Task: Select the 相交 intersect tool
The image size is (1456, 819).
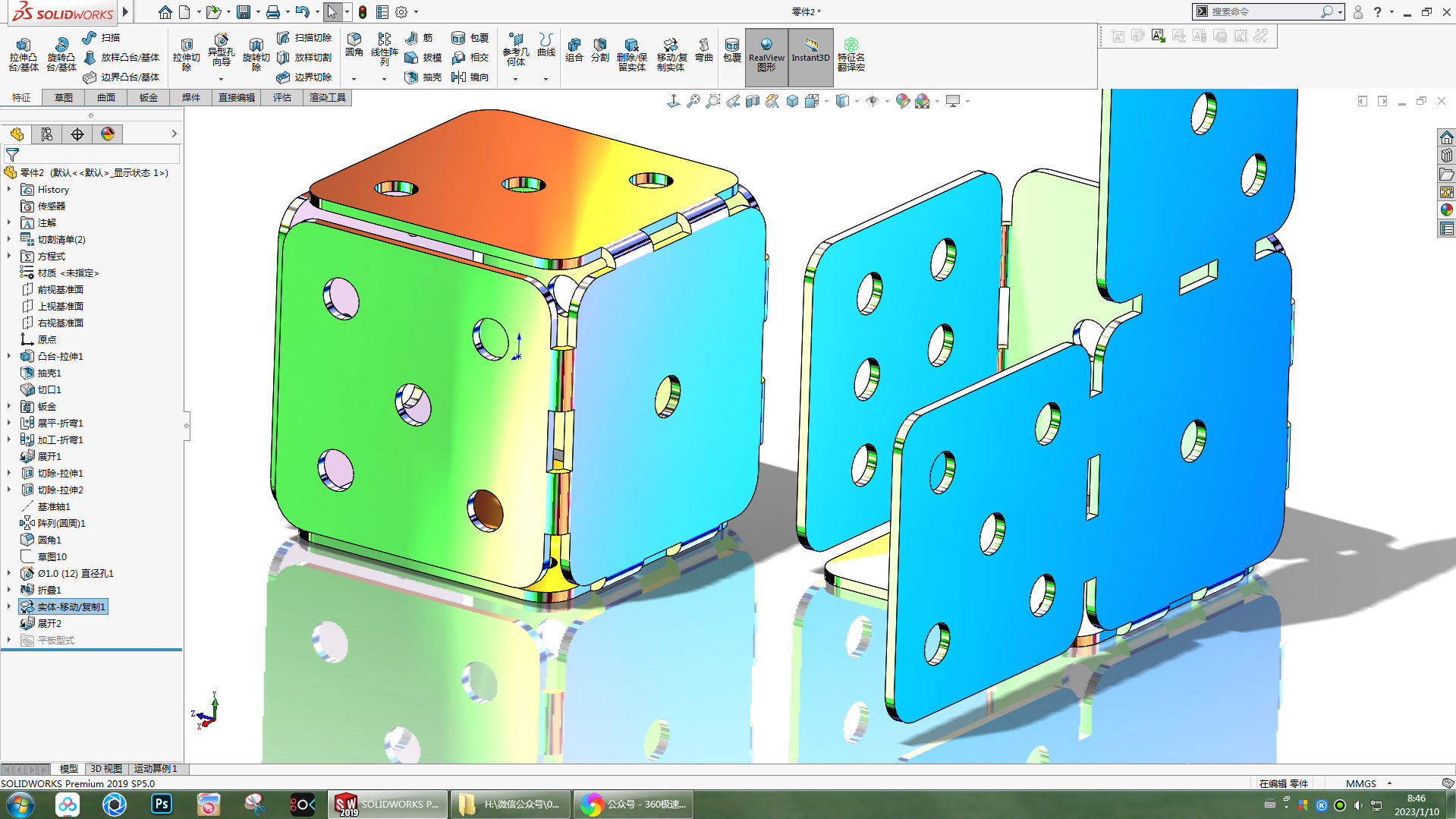Action: 470,58
